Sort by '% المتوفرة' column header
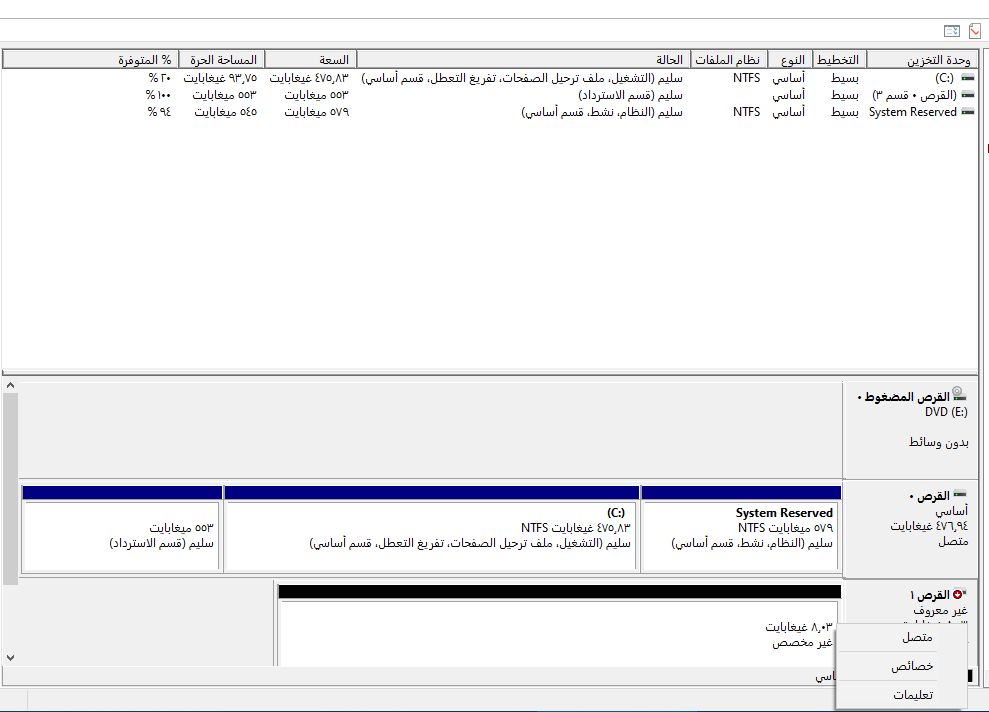This screenshot has width=989, height=712. point(90,59)
